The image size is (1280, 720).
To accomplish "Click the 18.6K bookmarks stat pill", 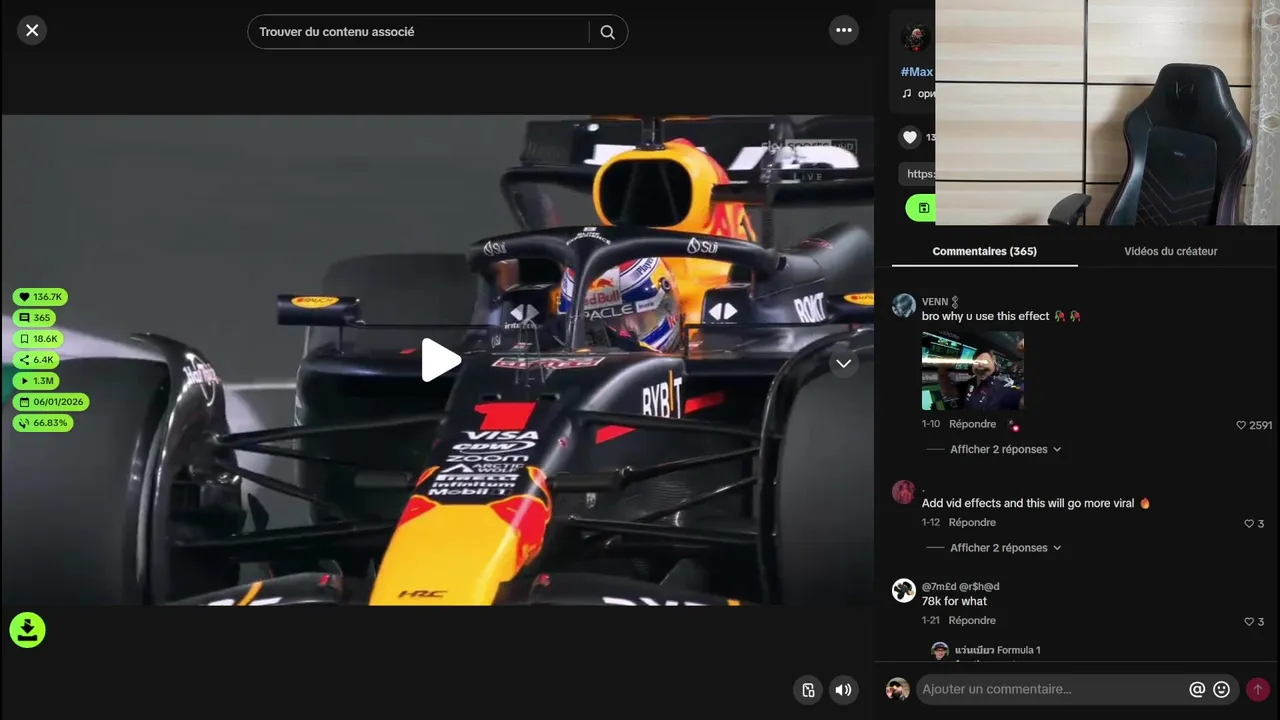I will pyautogui.click(x=38, y=339).
